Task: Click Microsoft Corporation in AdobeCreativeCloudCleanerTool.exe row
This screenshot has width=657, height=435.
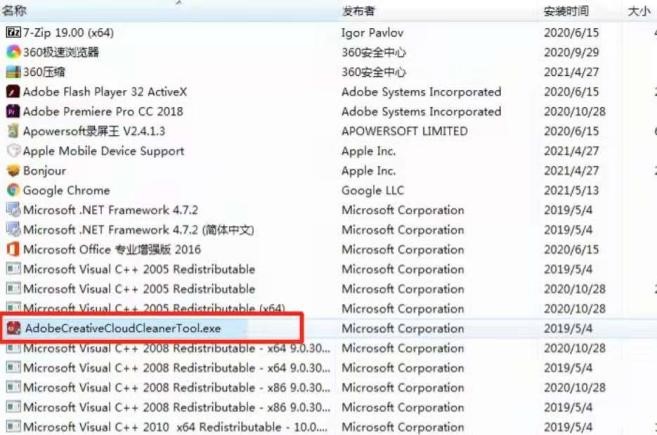Action: [403, 328]
